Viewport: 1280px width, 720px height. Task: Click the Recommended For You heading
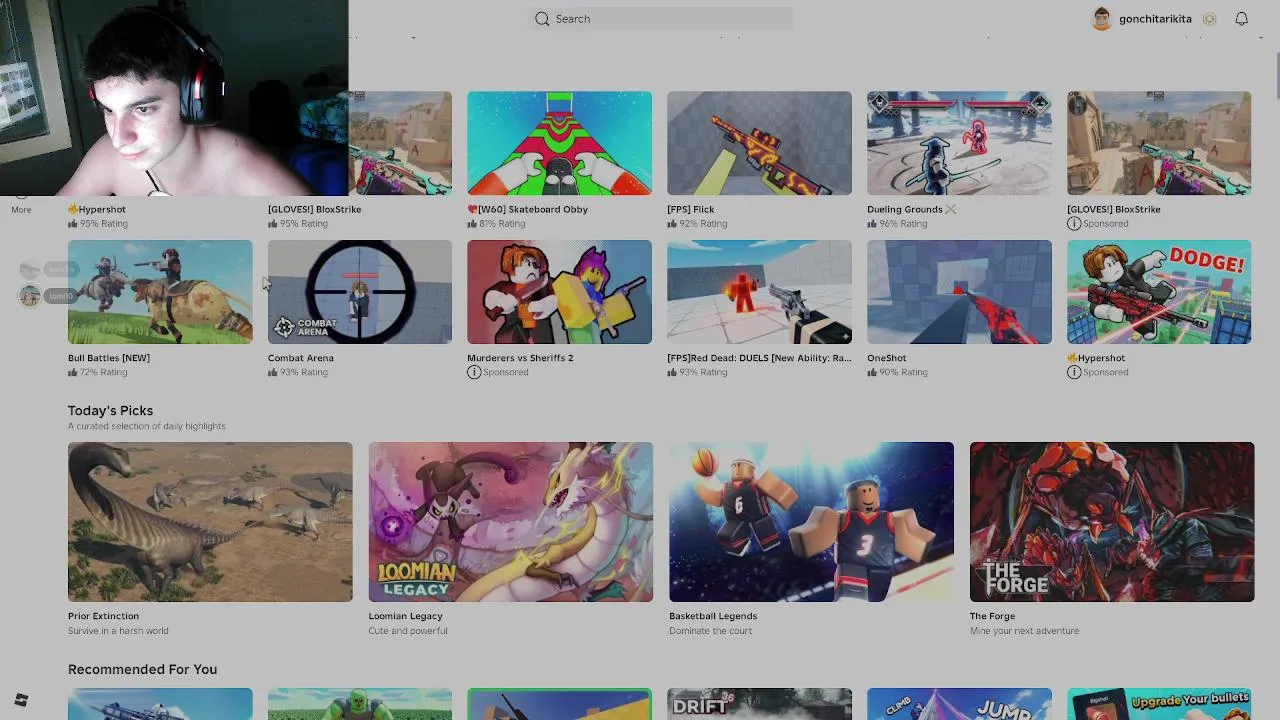click(x=142, y=670)
